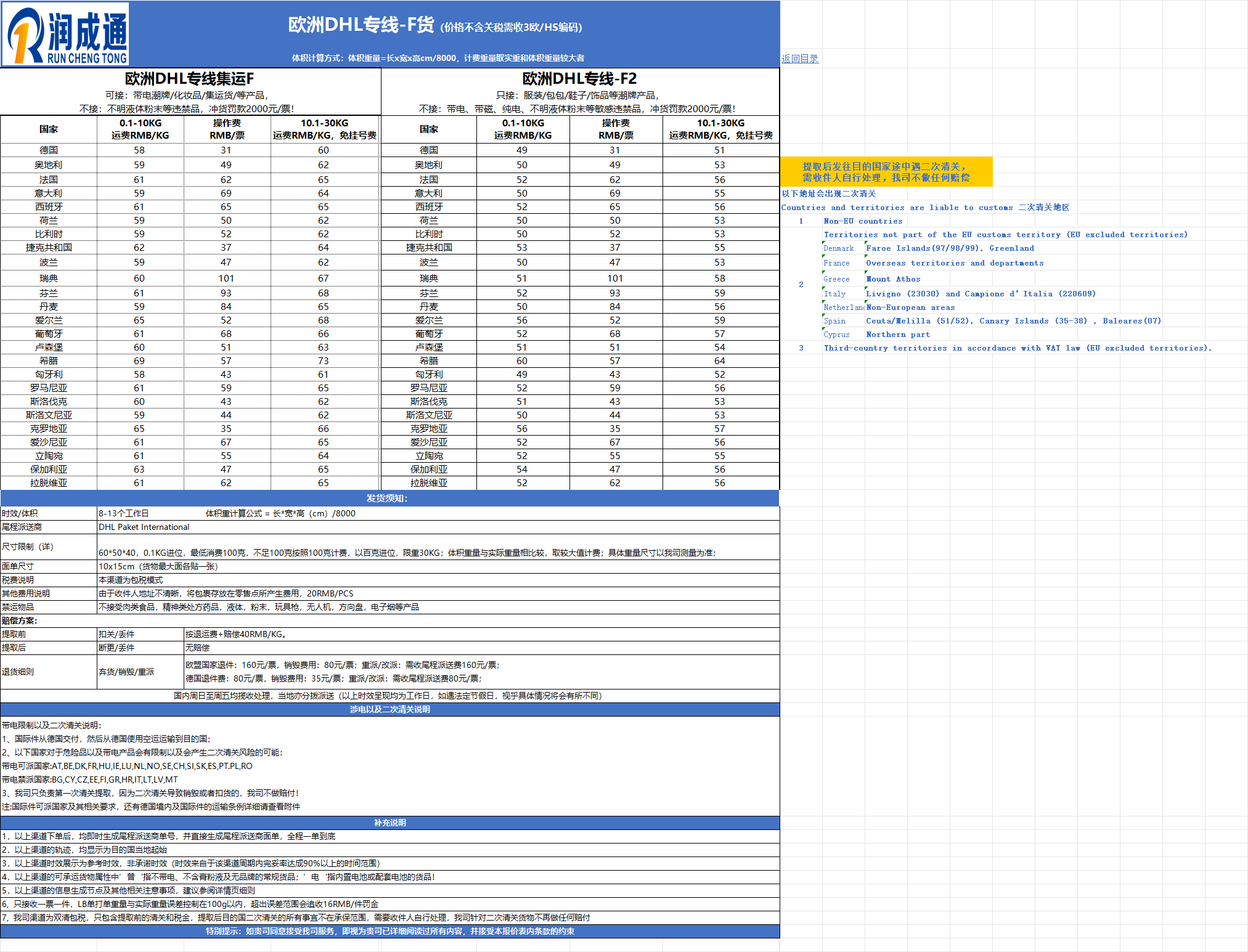Select the 国家 header in the 集运F table

click(x=49, y=129)
